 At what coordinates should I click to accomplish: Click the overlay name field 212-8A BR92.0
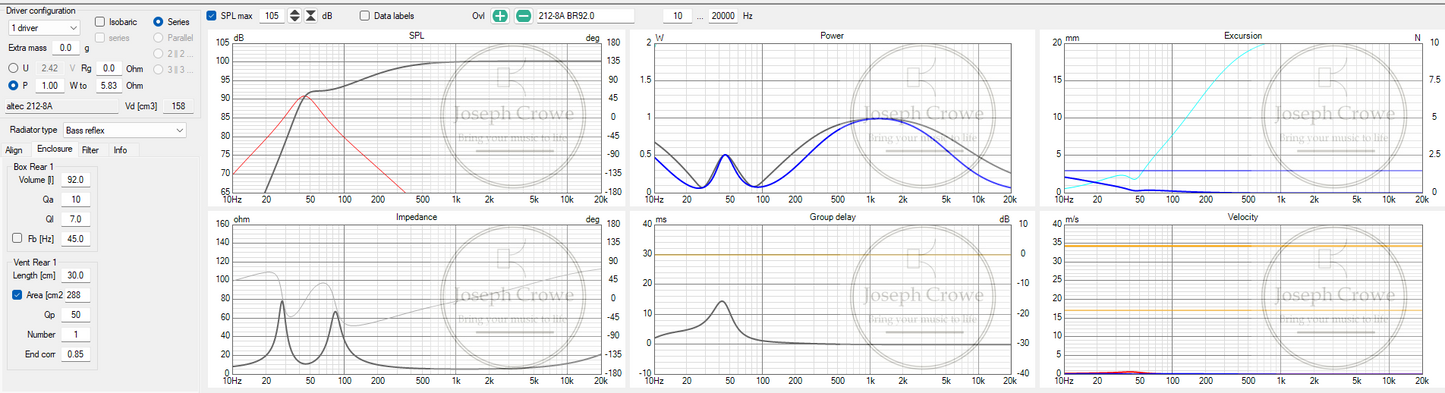pos(585,16)
